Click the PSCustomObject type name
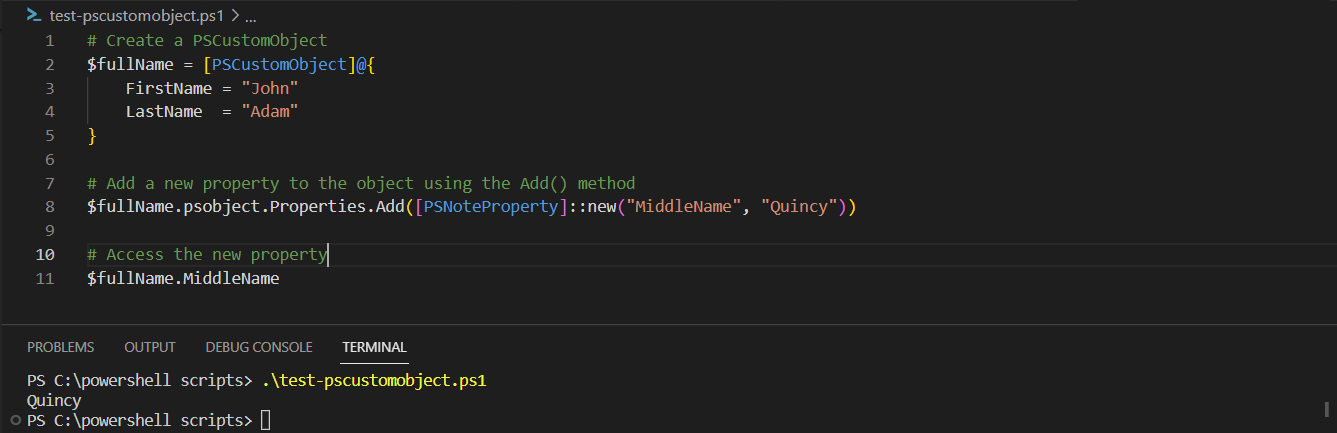Image resolution: width=1337 pixels, height=433 pixels. coord(278,64)
